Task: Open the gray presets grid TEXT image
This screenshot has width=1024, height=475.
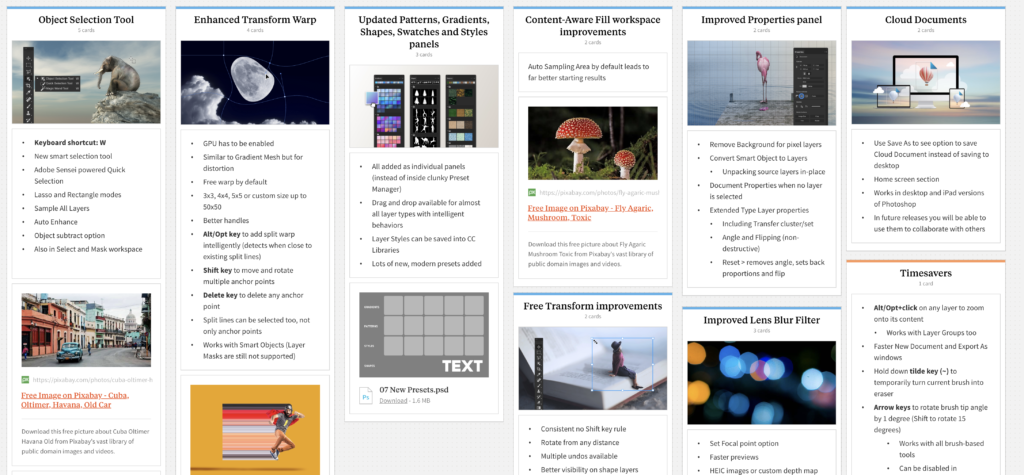Action: pyautogui.click(x=424, y=335)
